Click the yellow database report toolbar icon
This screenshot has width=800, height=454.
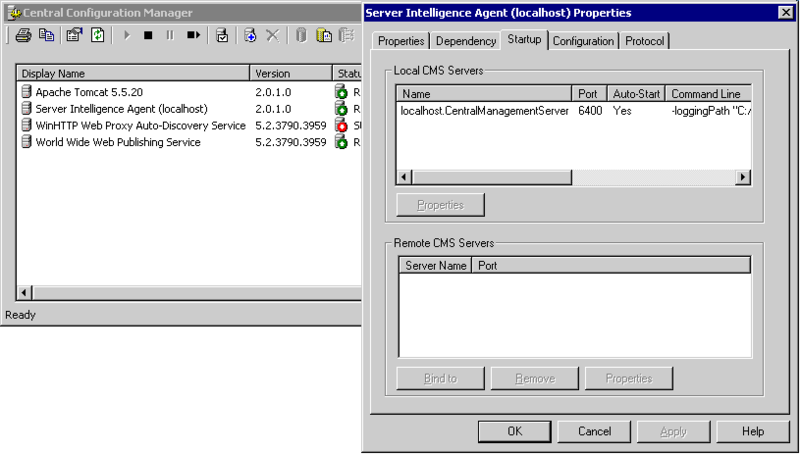pos(324,35)
